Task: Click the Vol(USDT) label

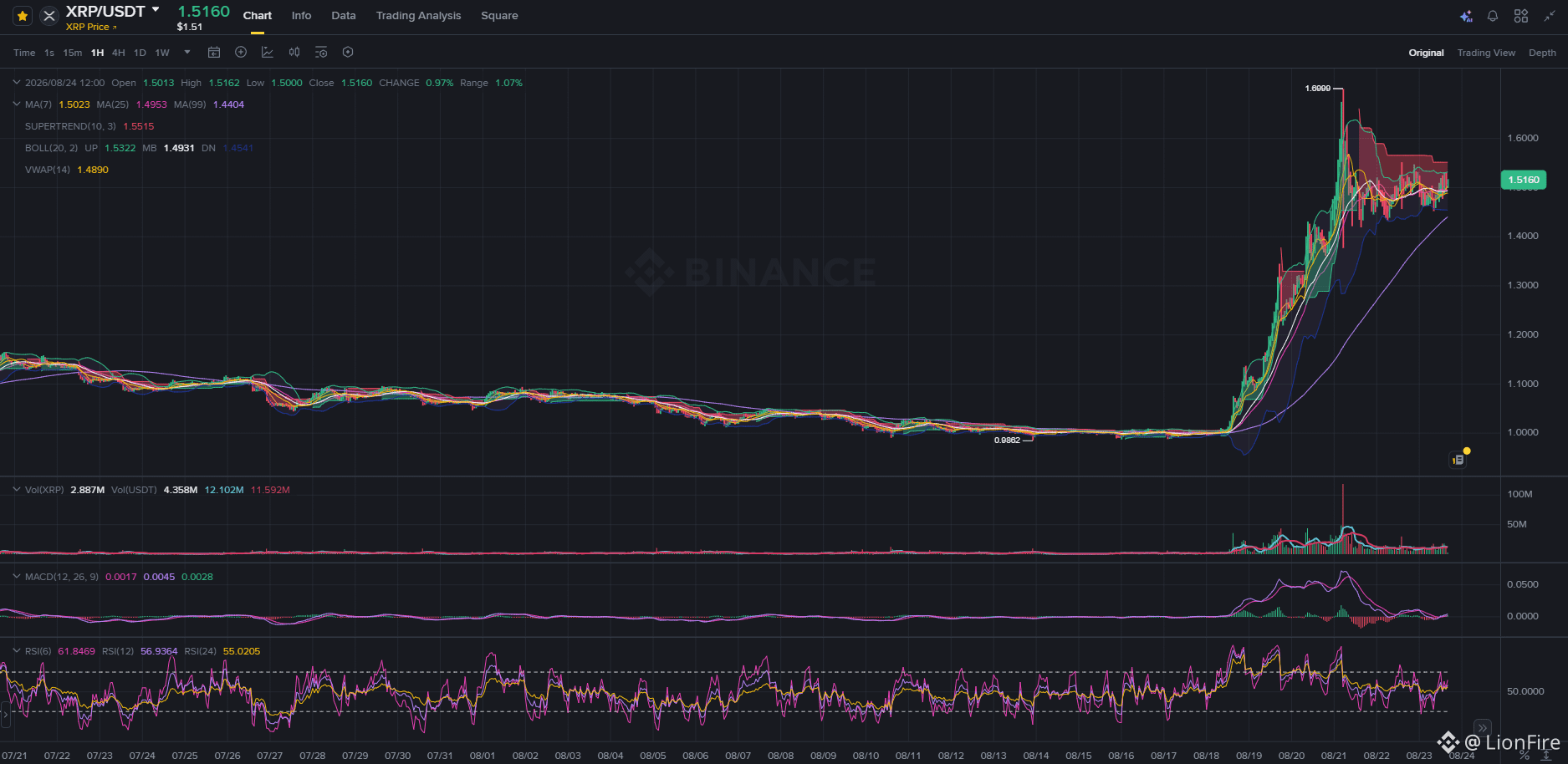Action: click(x=134, y=490)
